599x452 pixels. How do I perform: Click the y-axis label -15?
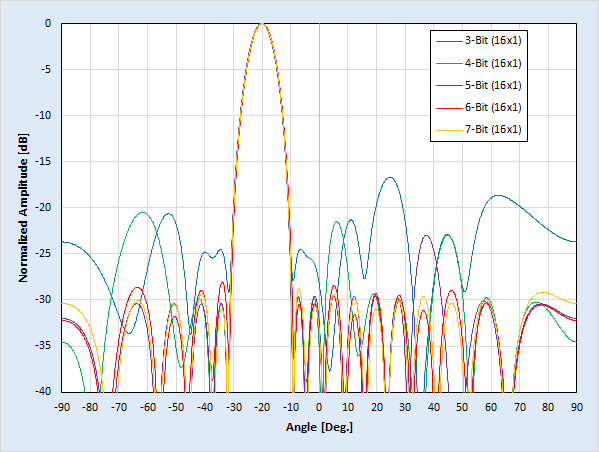(x=43, y=162)
